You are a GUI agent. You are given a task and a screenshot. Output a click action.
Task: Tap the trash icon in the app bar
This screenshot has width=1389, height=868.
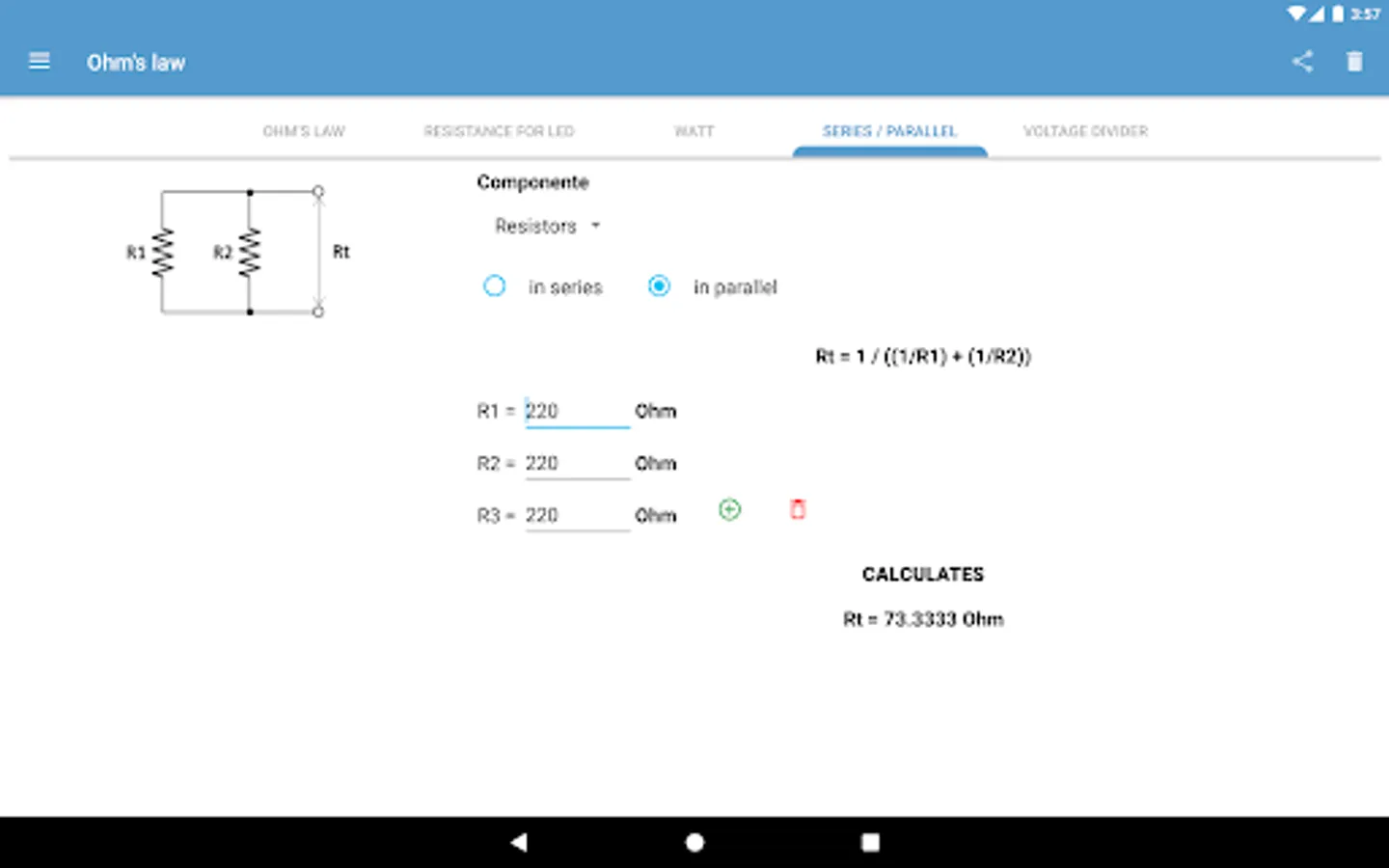point(1354,62)
